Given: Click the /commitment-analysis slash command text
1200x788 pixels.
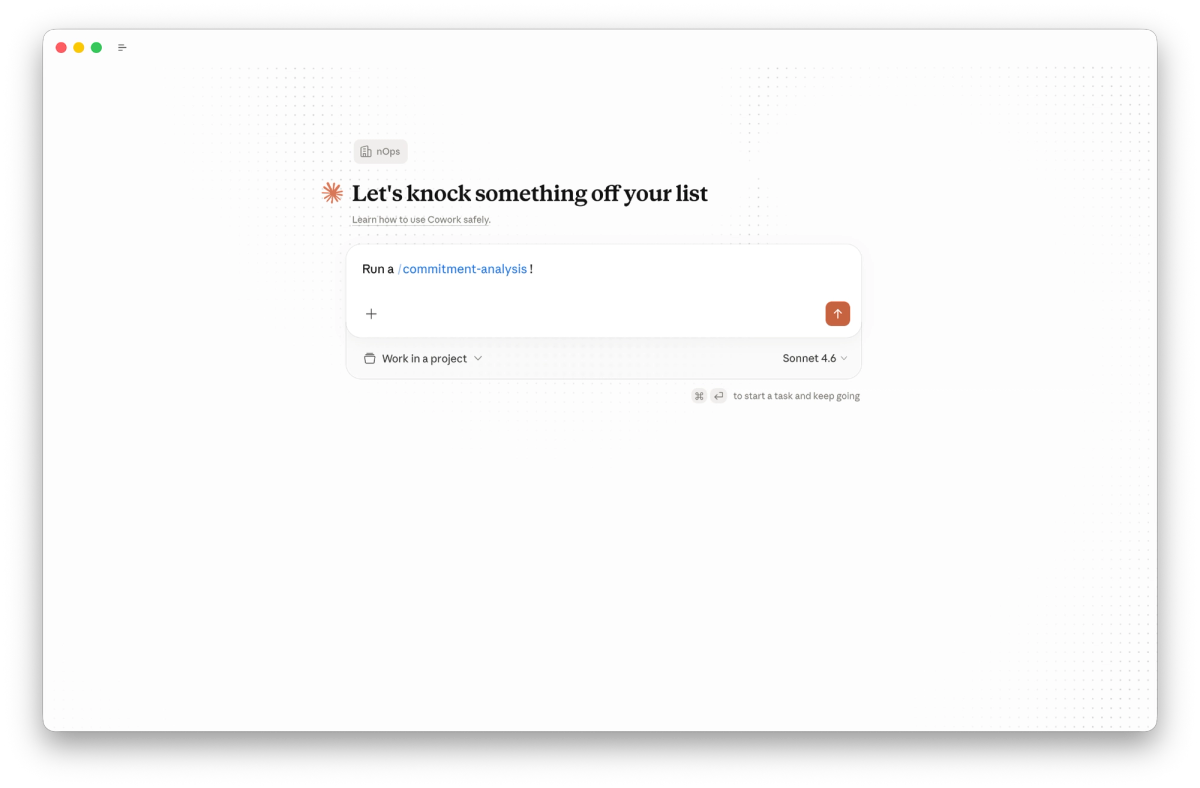Looking at the screenshot, I should [x=462, y=269].
